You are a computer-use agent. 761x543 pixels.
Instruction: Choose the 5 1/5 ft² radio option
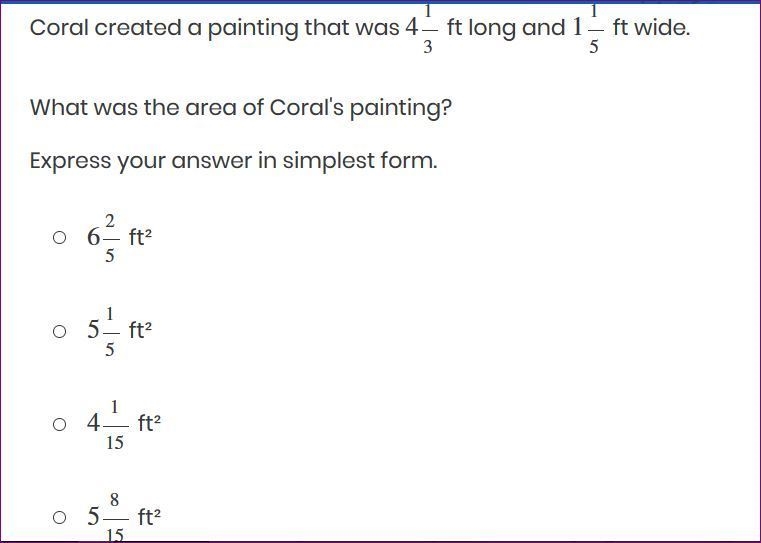[x=59, y=331]
